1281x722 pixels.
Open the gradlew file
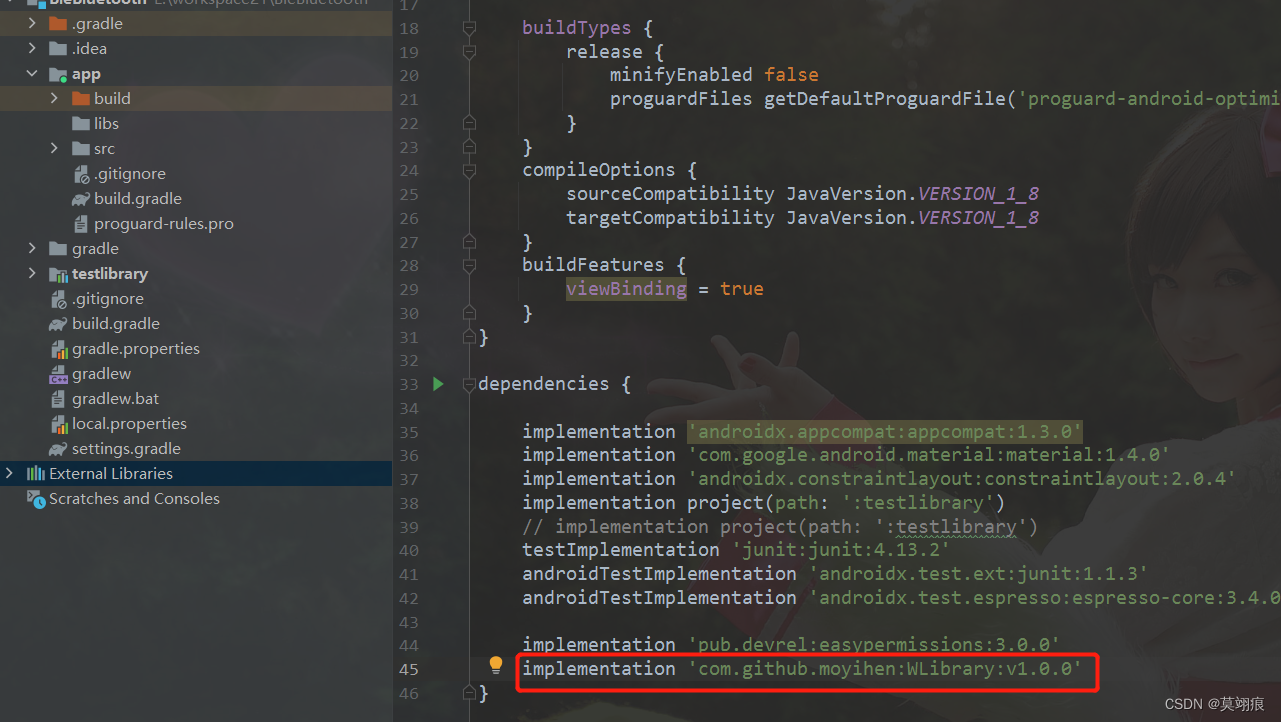tap(101, 373)
